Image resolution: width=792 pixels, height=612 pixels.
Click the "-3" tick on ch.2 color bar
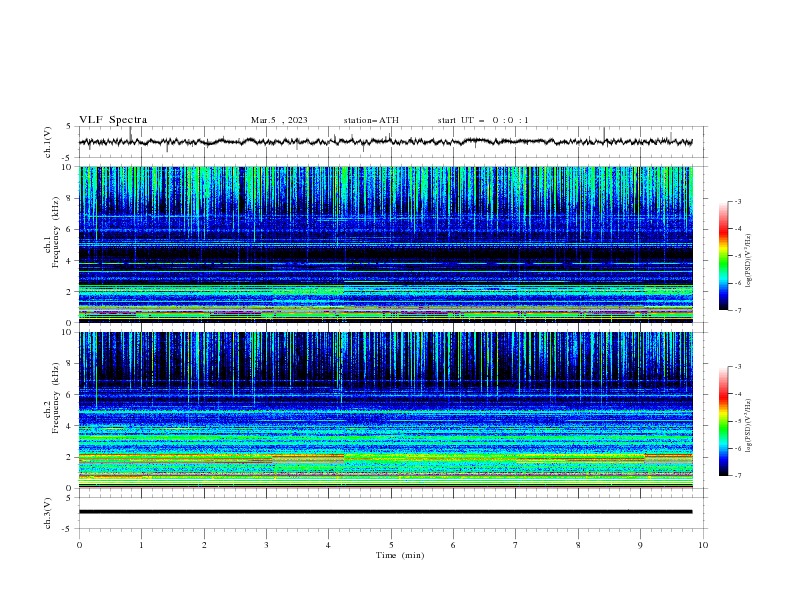tap(737, 367)
